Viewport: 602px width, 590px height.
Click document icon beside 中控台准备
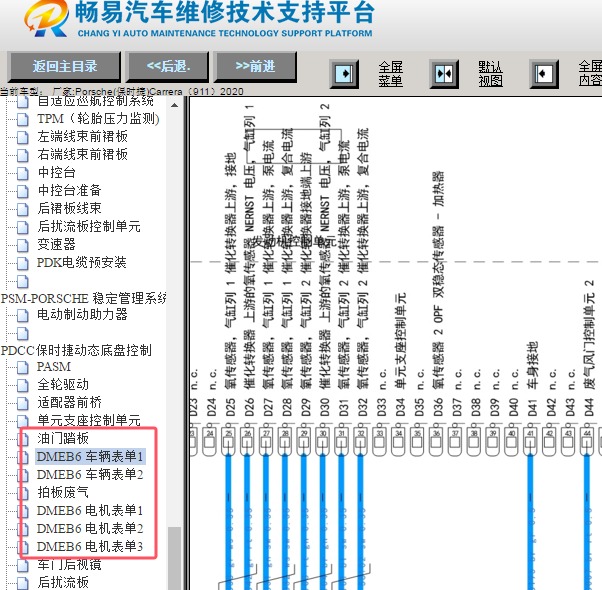(x=23, y=191)
